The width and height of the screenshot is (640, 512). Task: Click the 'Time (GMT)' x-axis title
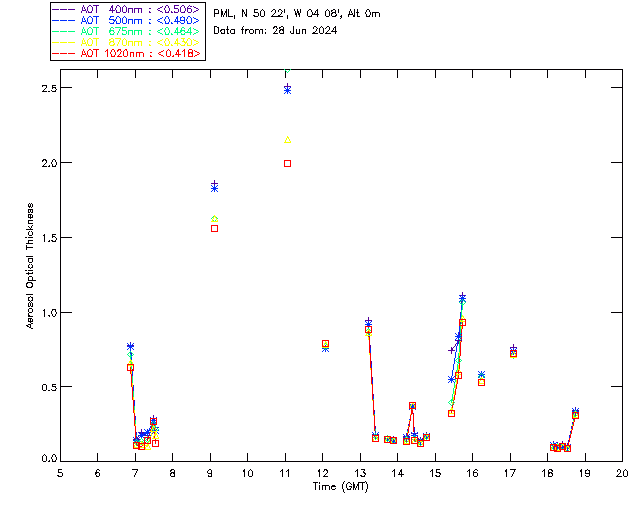(340, 487)
